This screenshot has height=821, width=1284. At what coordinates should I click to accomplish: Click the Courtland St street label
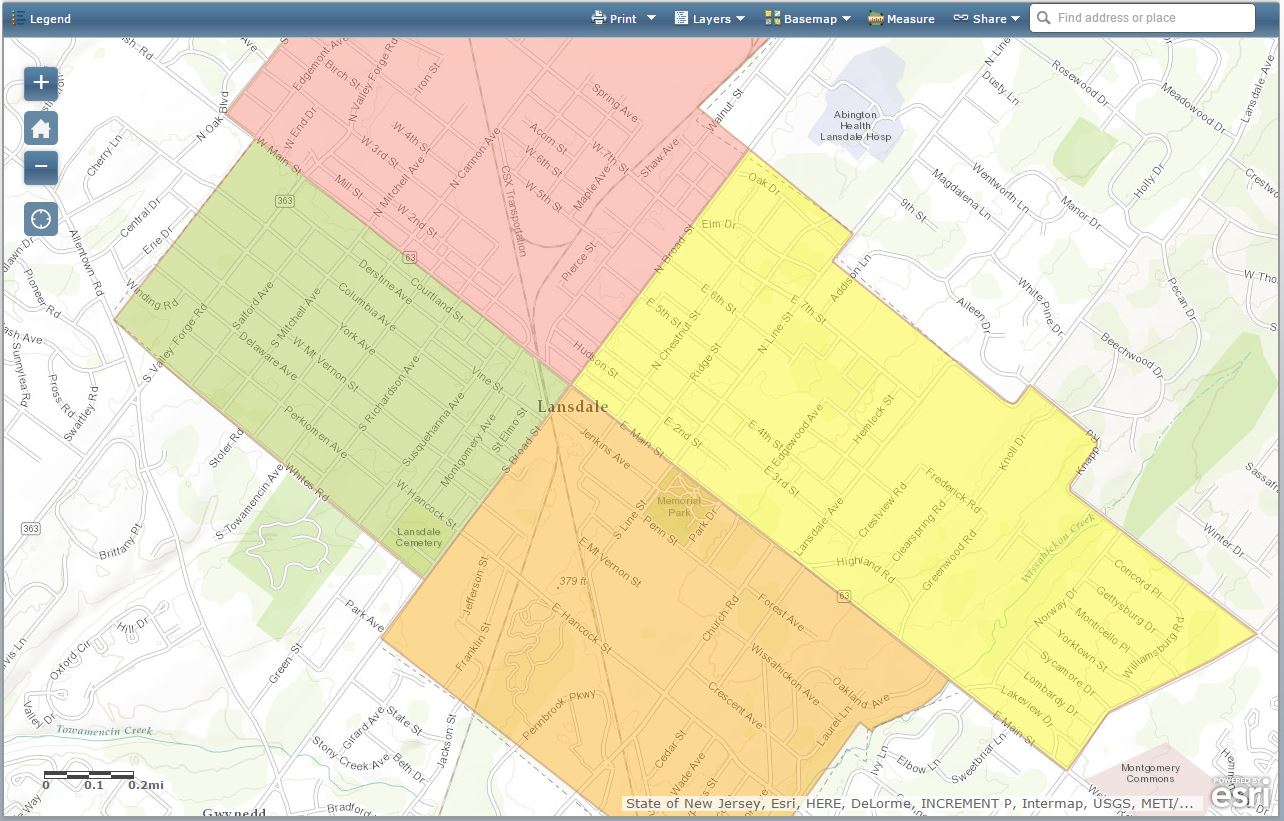437,298
